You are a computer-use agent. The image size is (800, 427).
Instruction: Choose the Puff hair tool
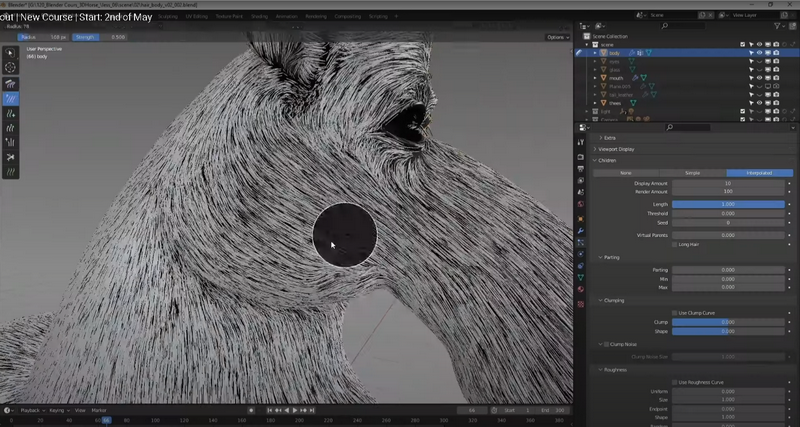[x=10, y=142]
